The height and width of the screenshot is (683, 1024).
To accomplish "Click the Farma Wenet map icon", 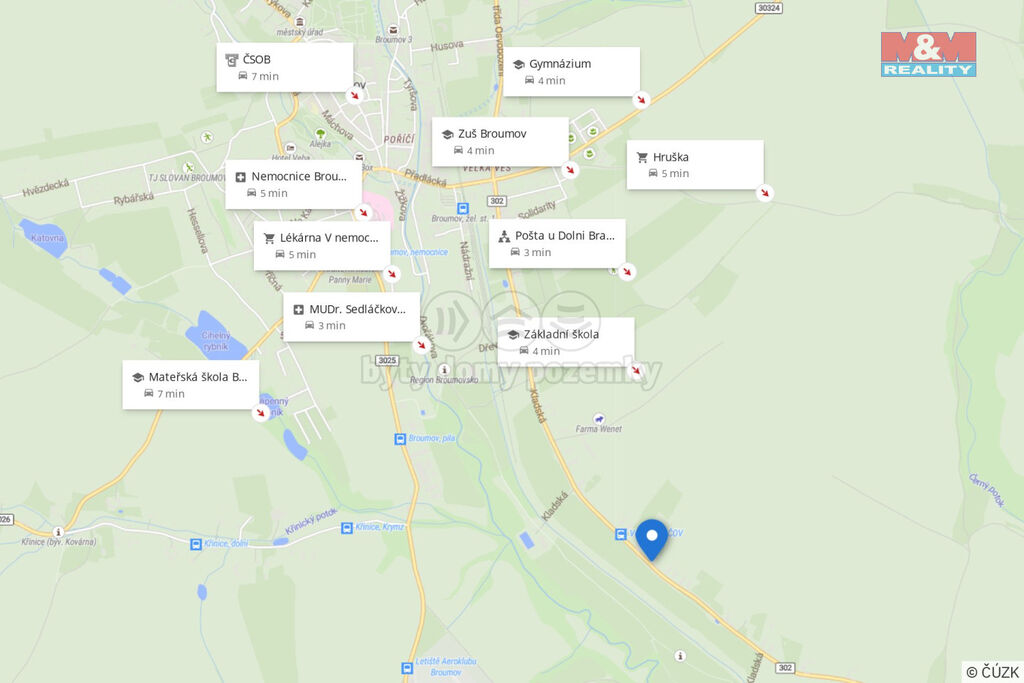I will [x=599, y=419].
